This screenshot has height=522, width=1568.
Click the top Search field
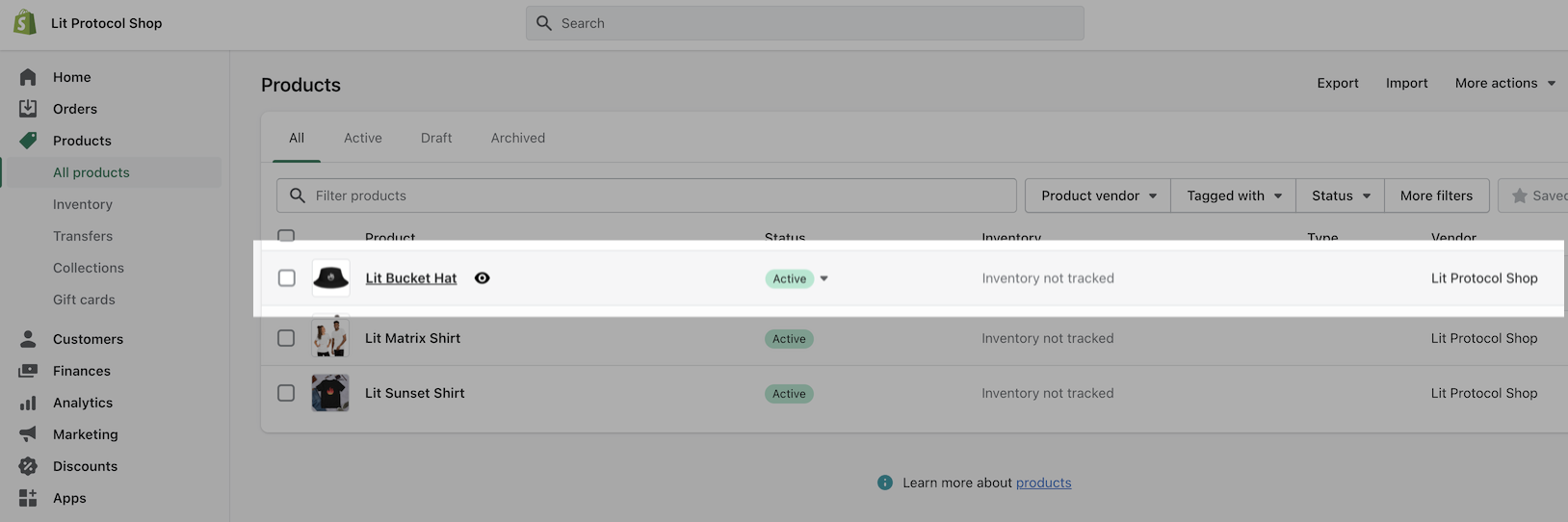(805, 23)
